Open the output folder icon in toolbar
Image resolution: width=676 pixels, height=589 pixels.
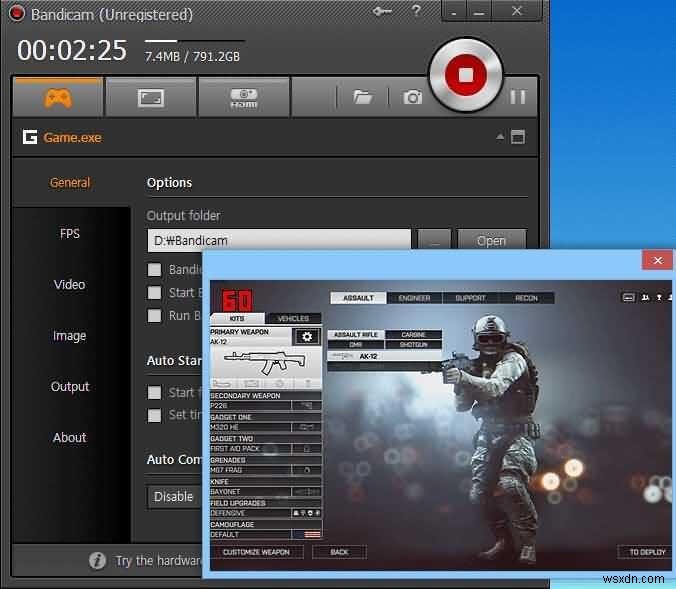click(363, 97)
